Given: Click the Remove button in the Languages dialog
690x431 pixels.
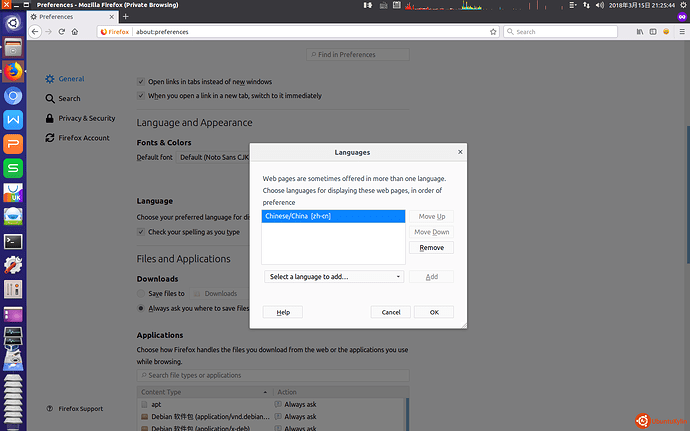Looking at the screenshot, I should (x=431, y=247).
